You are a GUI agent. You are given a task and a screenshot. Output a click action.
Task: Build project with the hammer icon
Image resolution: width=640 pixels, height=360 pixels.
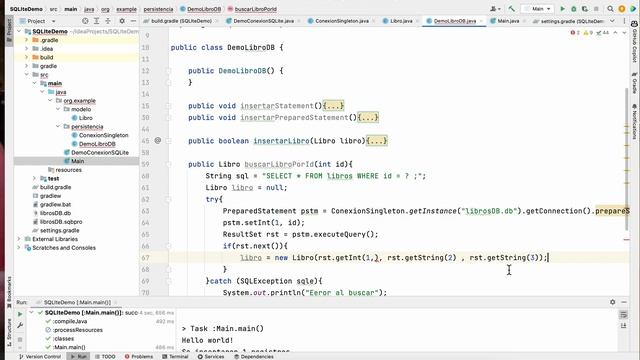coord(511,9)
